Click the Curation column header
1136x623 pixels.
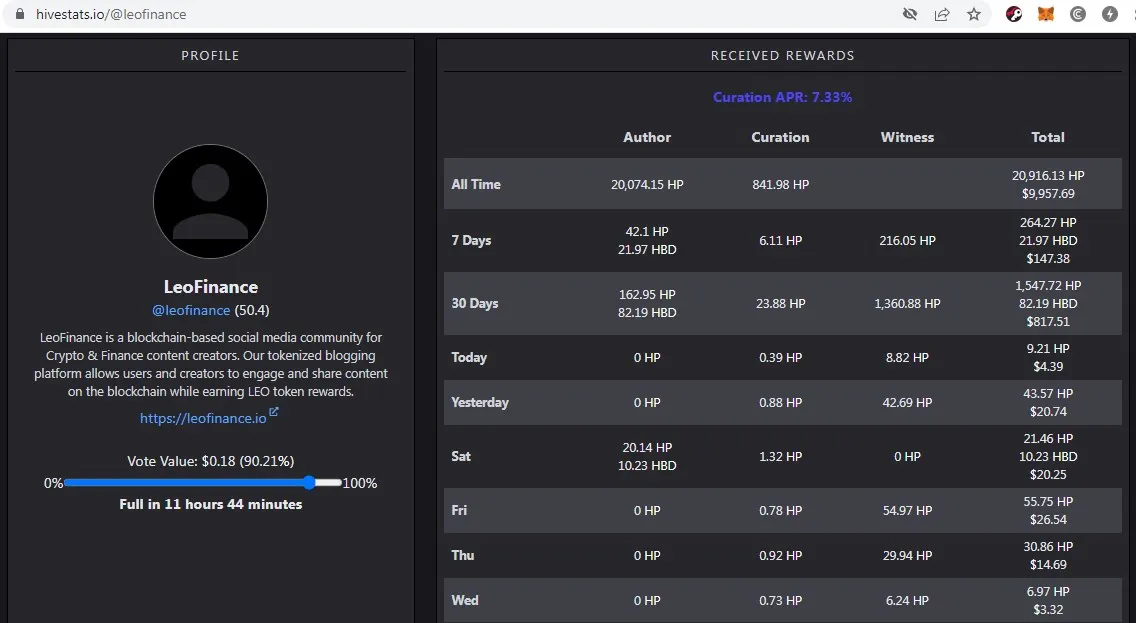coord(780,137)
